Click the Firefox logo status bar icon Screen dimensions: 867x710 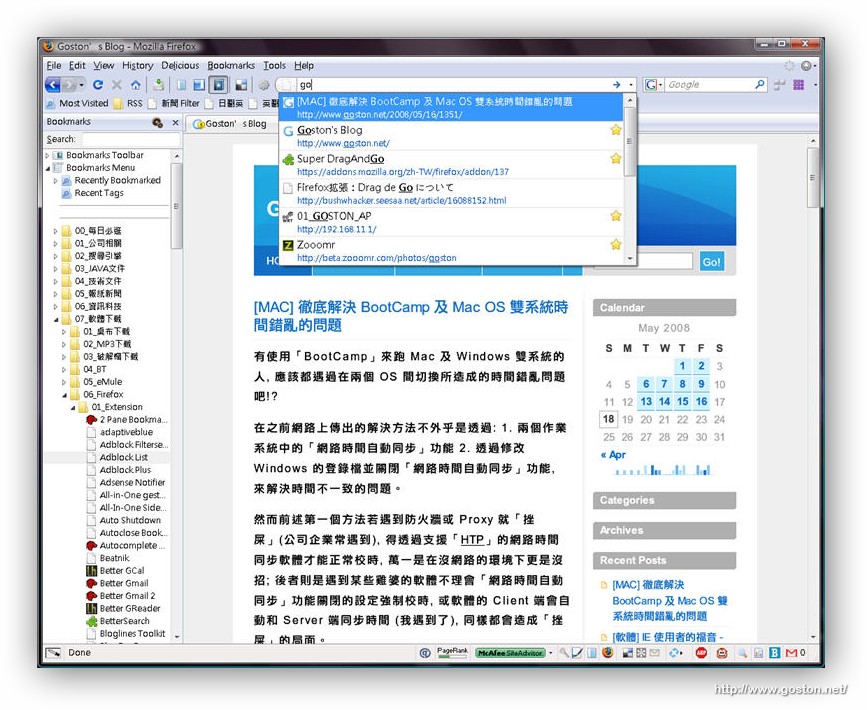tap(608, 652)
